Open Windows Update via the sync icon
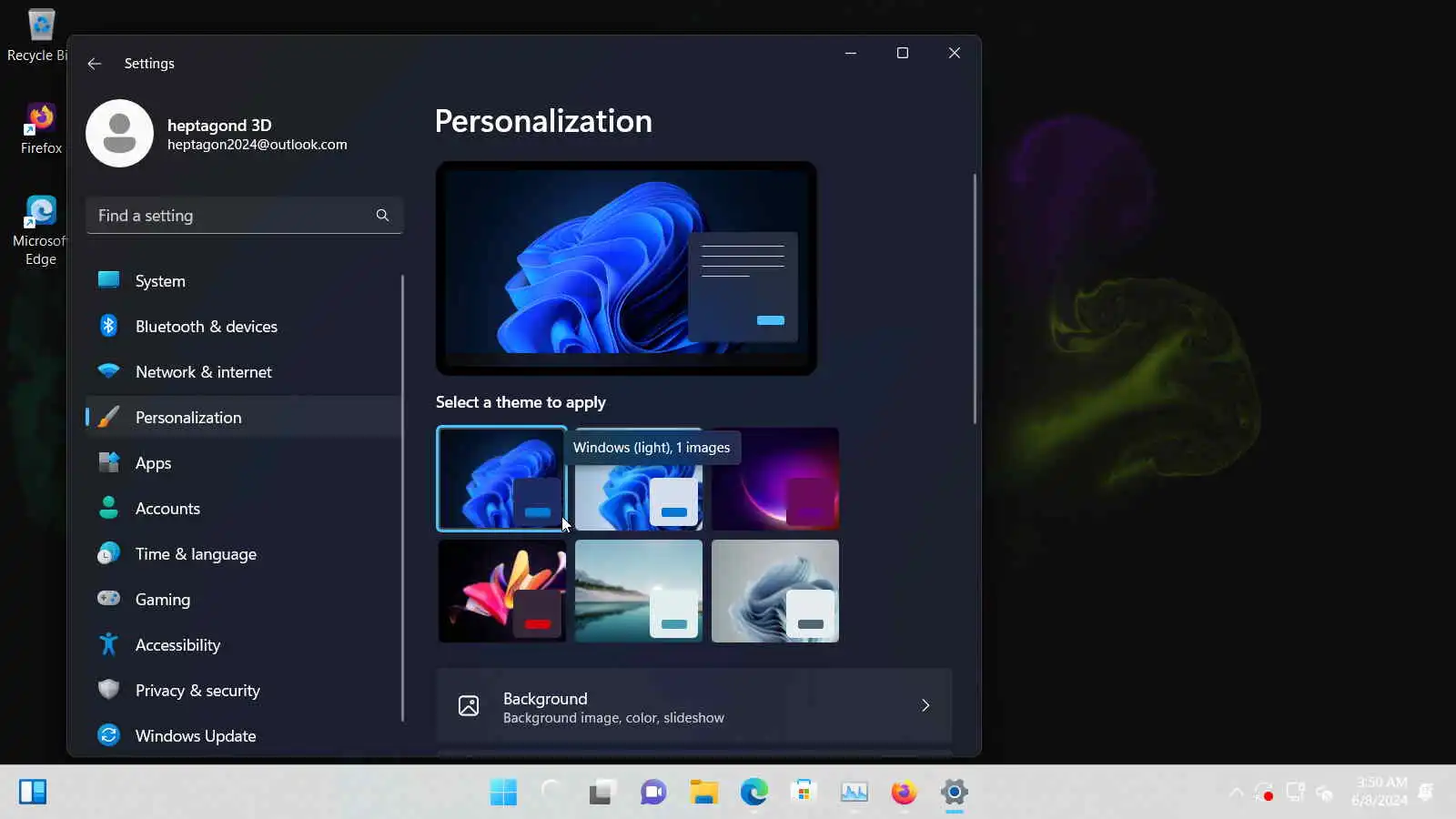1456x819 pixels. (108, 735)
